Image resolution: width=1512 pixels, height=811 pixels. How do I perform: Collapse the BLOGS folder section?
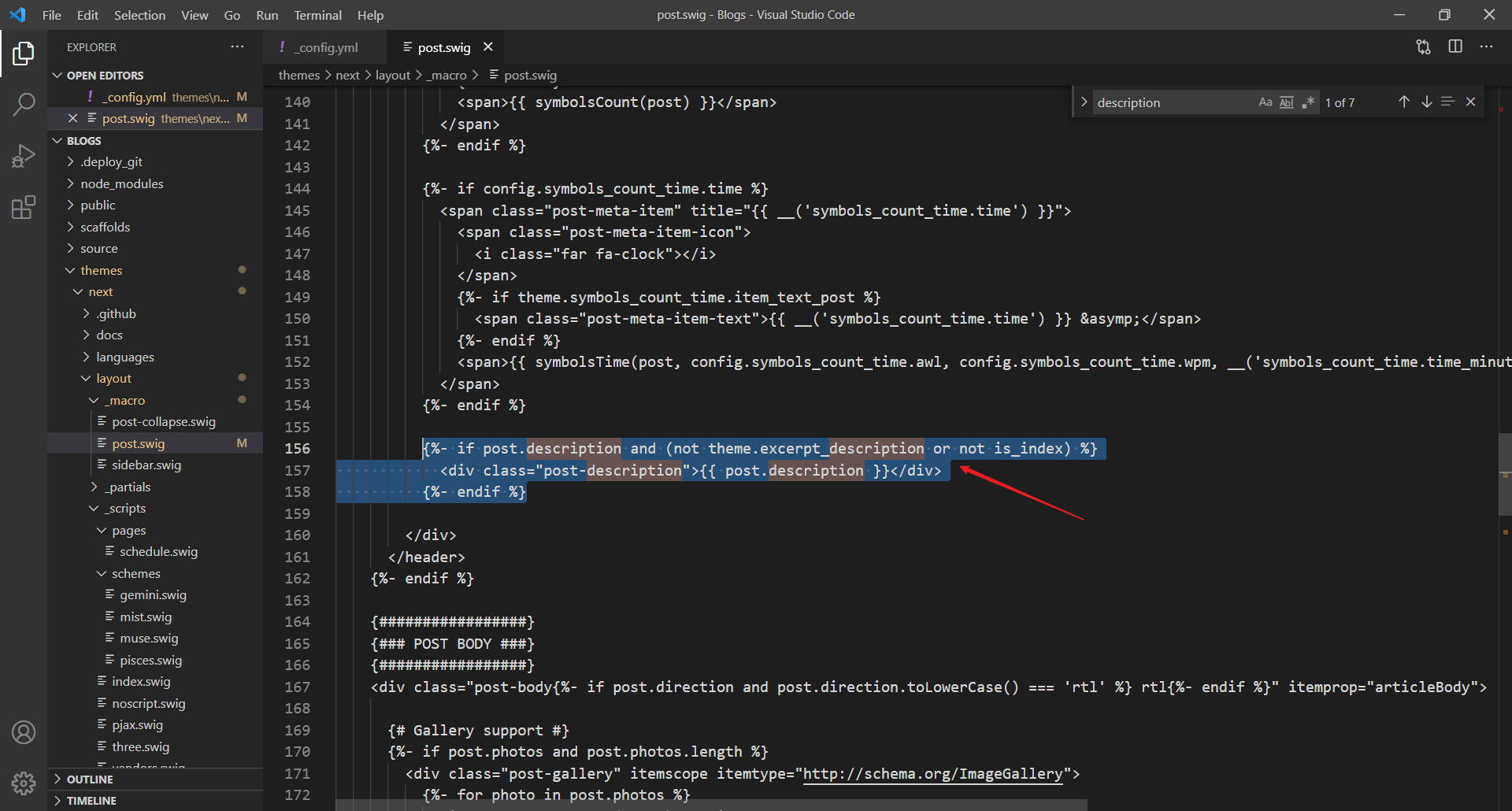pyautogui.click(x=155, y=141)
